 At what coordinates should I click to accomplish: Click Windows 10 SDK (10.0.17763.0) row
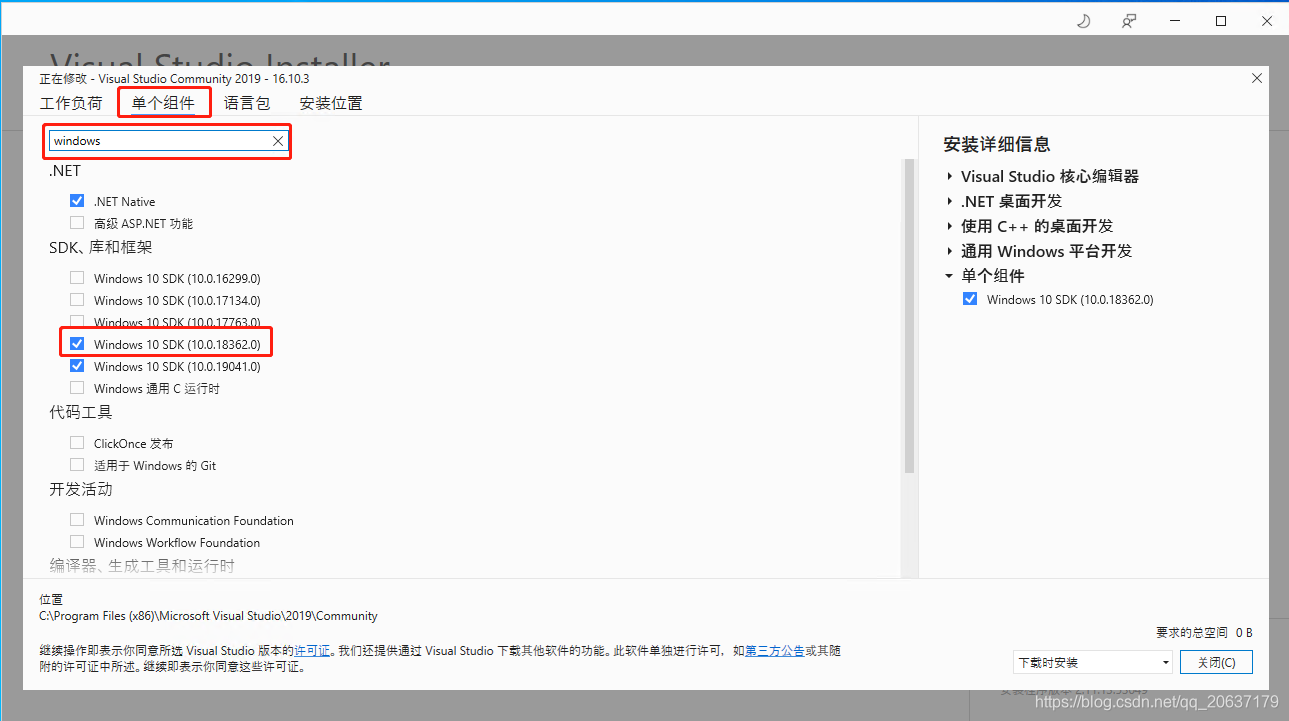click(x=177, y=322)
